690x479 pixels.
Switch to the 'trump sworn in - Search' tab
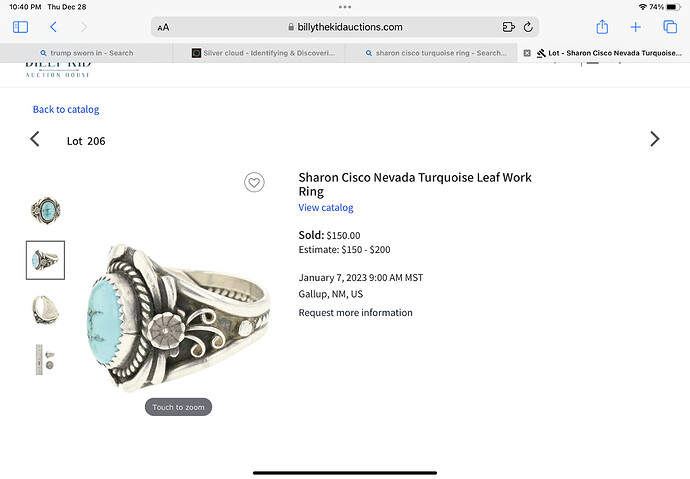(87, 53)
